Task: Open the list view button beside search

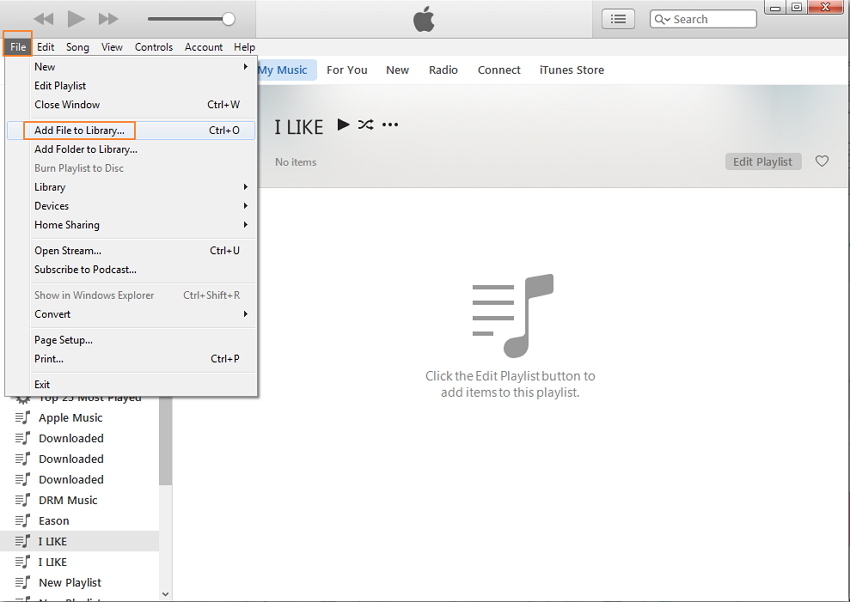Action: tap(618, 19)
